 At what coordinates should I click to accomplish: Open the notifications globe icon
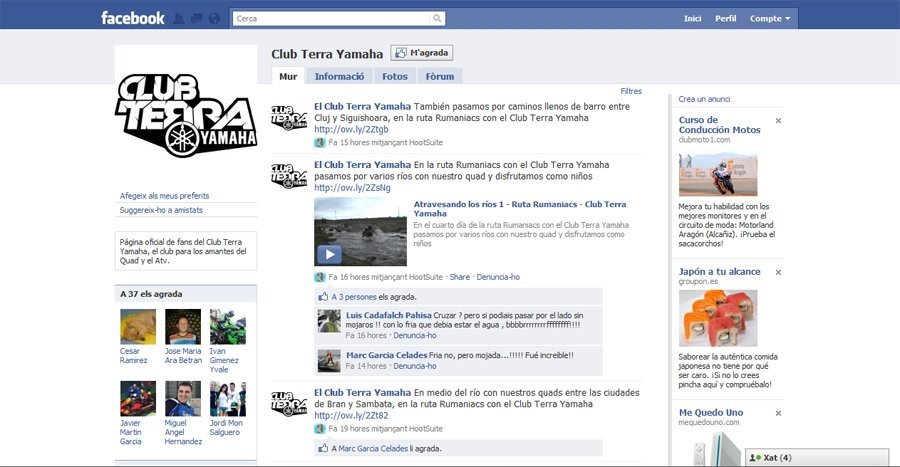(214, 18)
